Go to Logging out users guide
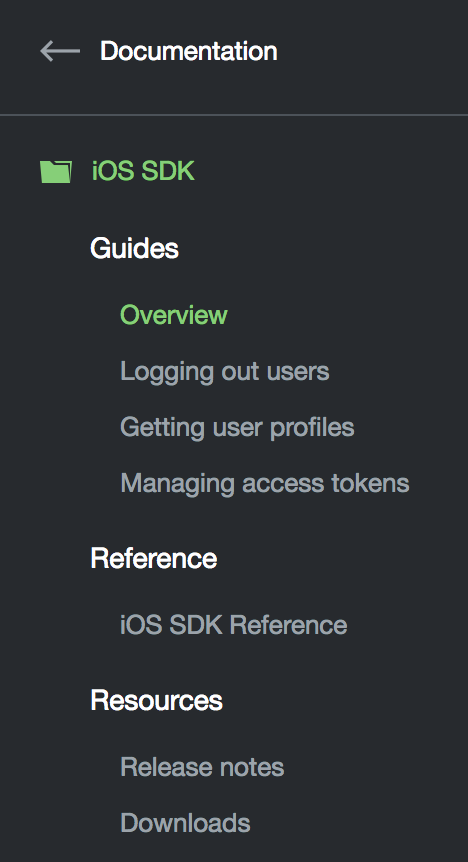Screen dimensions: 468x862 (x=225, y=372)
